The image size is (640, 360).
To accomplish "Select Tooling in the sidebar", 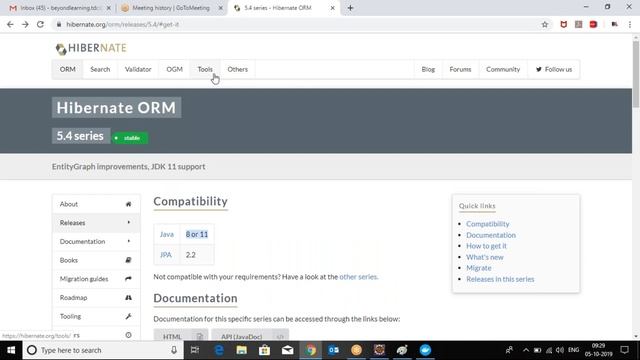I will click(x=96, y=316).
